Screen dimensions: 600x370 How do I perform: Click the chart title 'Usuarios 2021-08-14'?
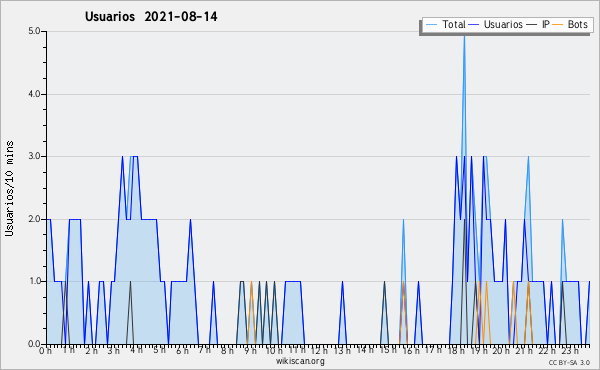click(151, 17)
